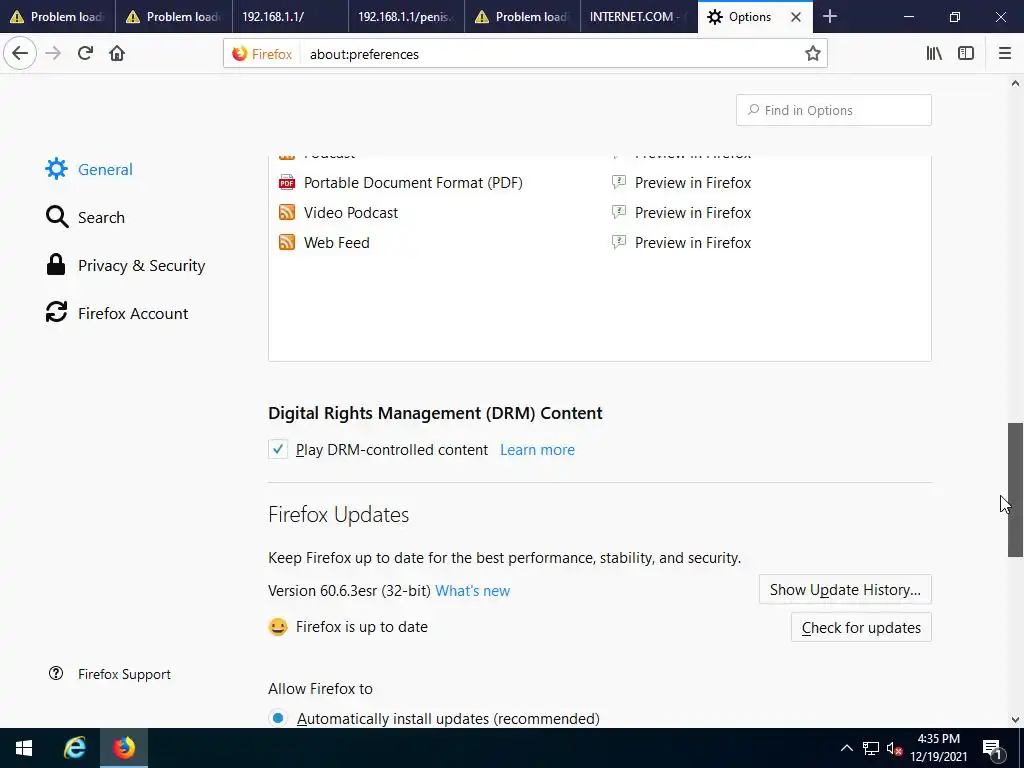Open the Firefox Account category
Image resolution: width=1024 pixels, height=768 pixels.
tap(117, 313)
